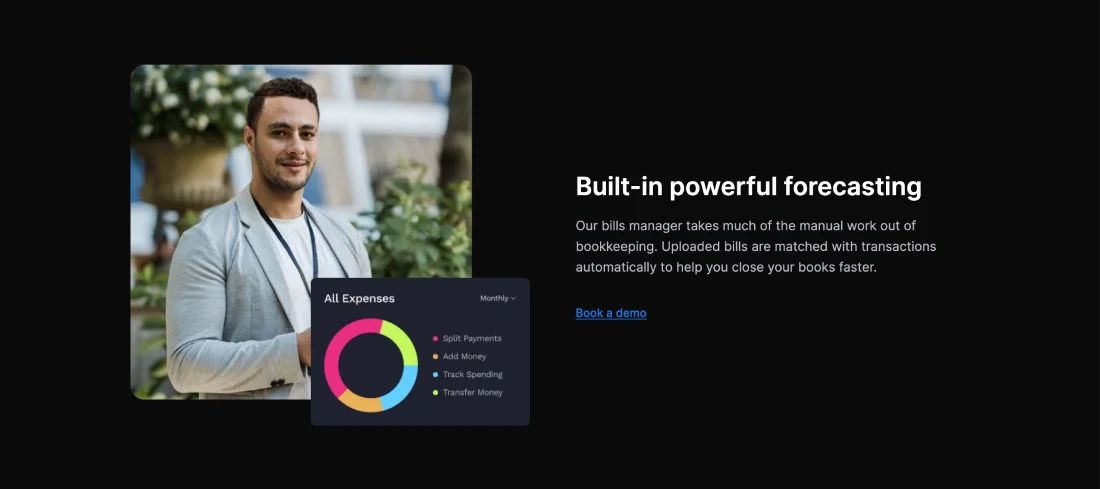This screenshot has height=489, width=1100.
Task: Click the bills manager description paragraph
Action: coord(756,247)
